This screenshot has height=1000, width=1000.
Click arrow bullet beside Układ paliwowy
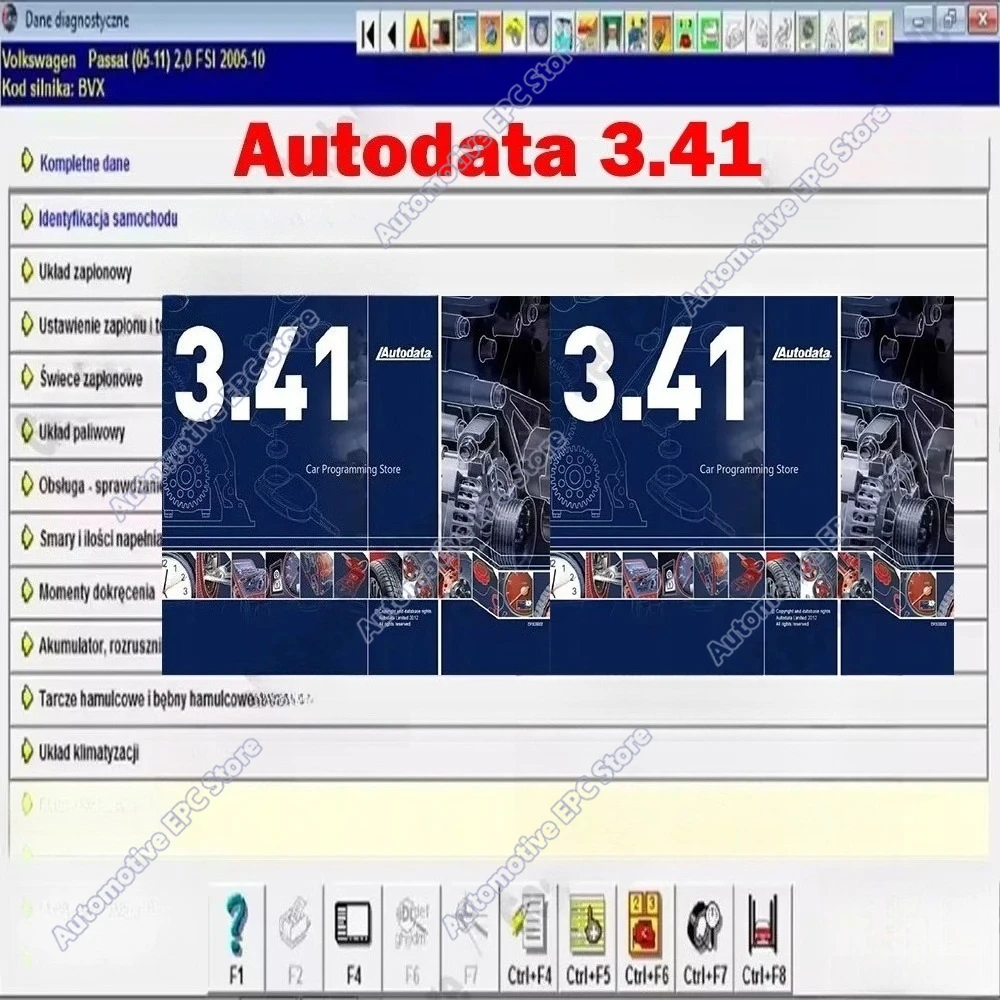tap(26, 430)
